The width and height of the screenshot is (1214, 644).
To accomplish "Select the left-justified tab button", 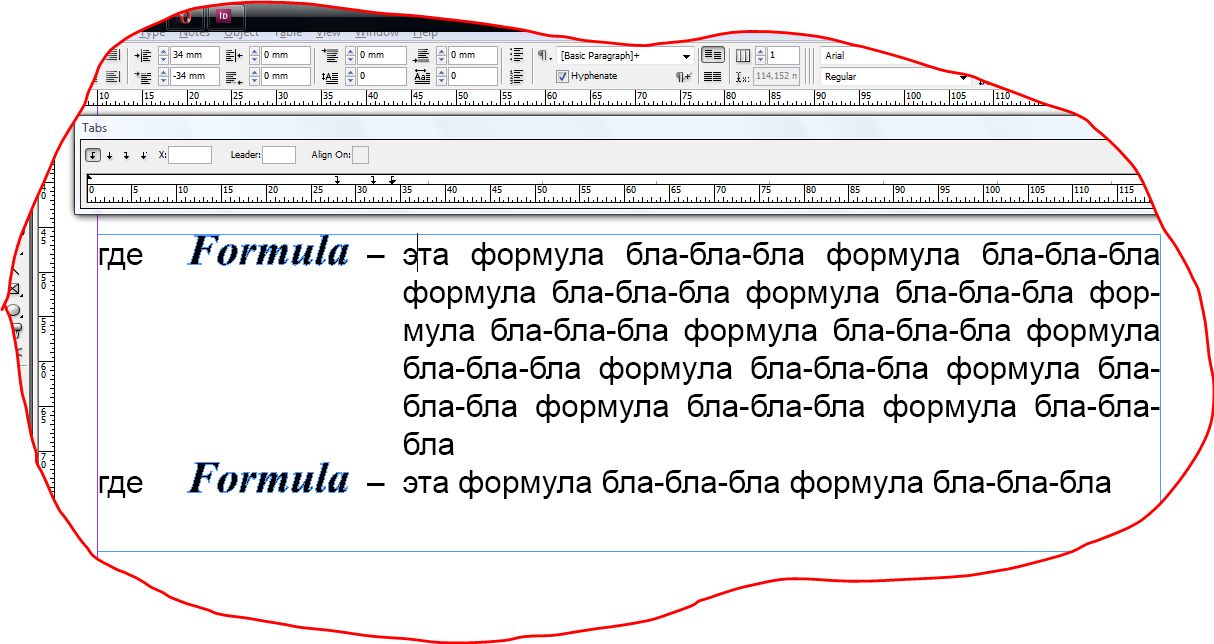I will tap(93, 155).
